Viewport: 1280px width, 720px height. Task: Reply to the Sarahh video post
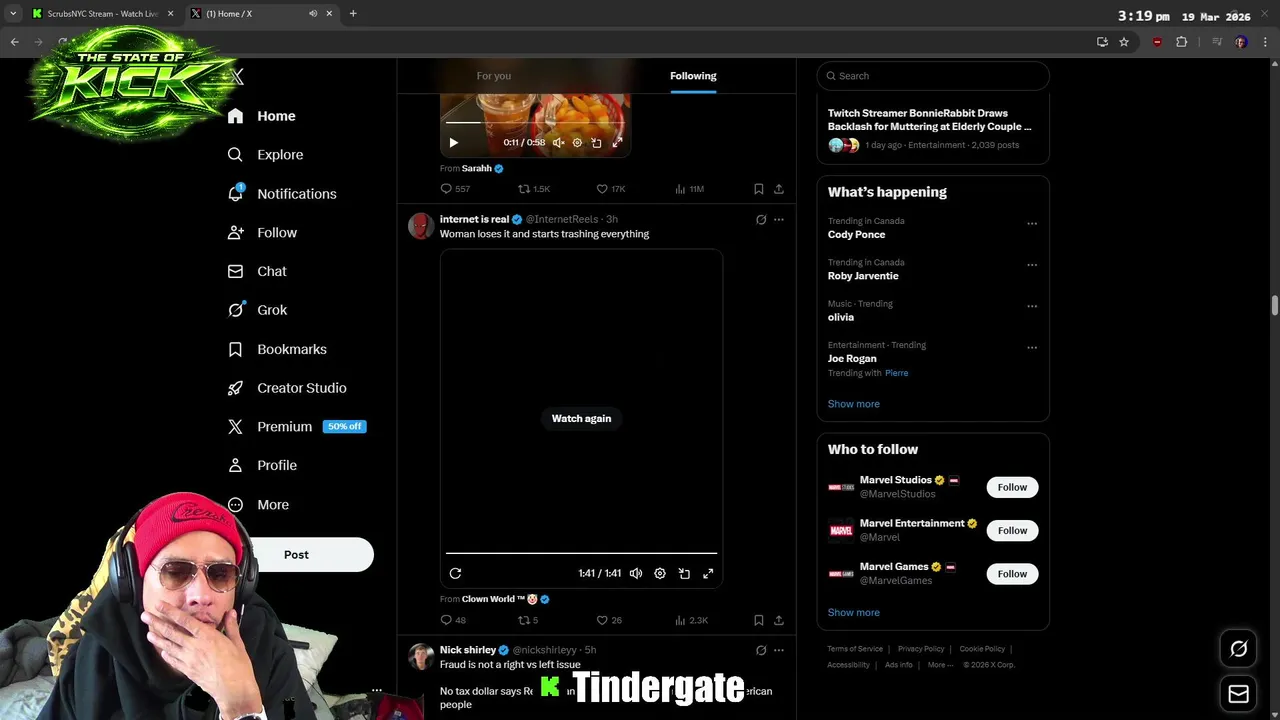[x=455, y=189]
